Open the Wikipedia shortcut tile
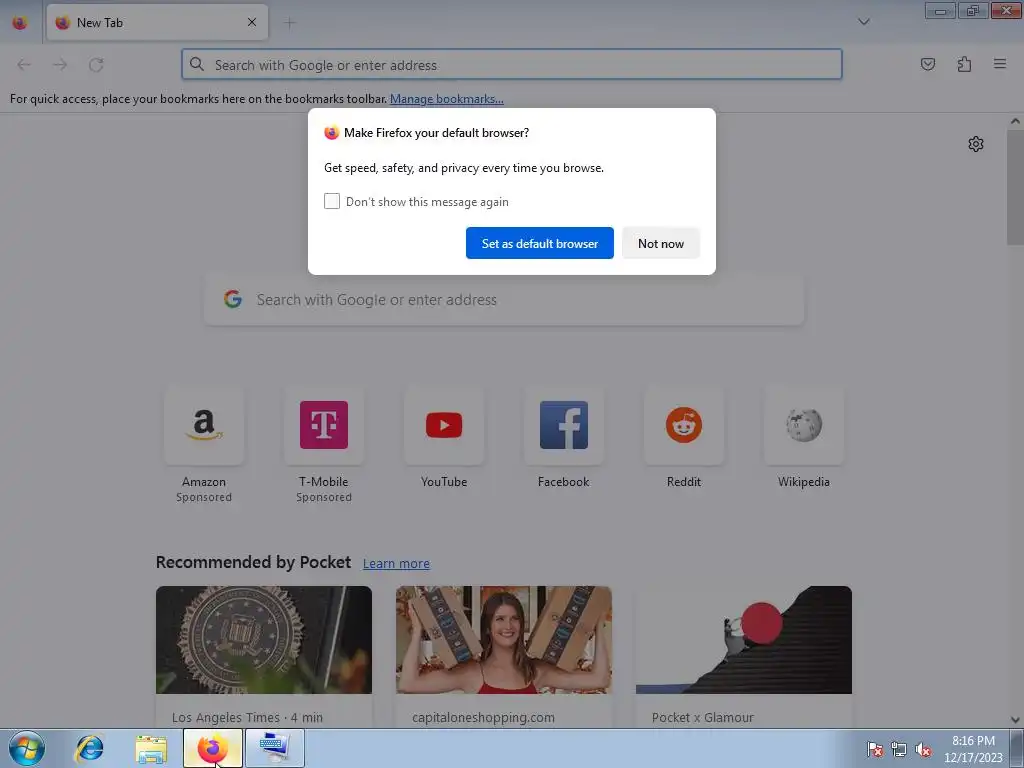 (804, 425)
